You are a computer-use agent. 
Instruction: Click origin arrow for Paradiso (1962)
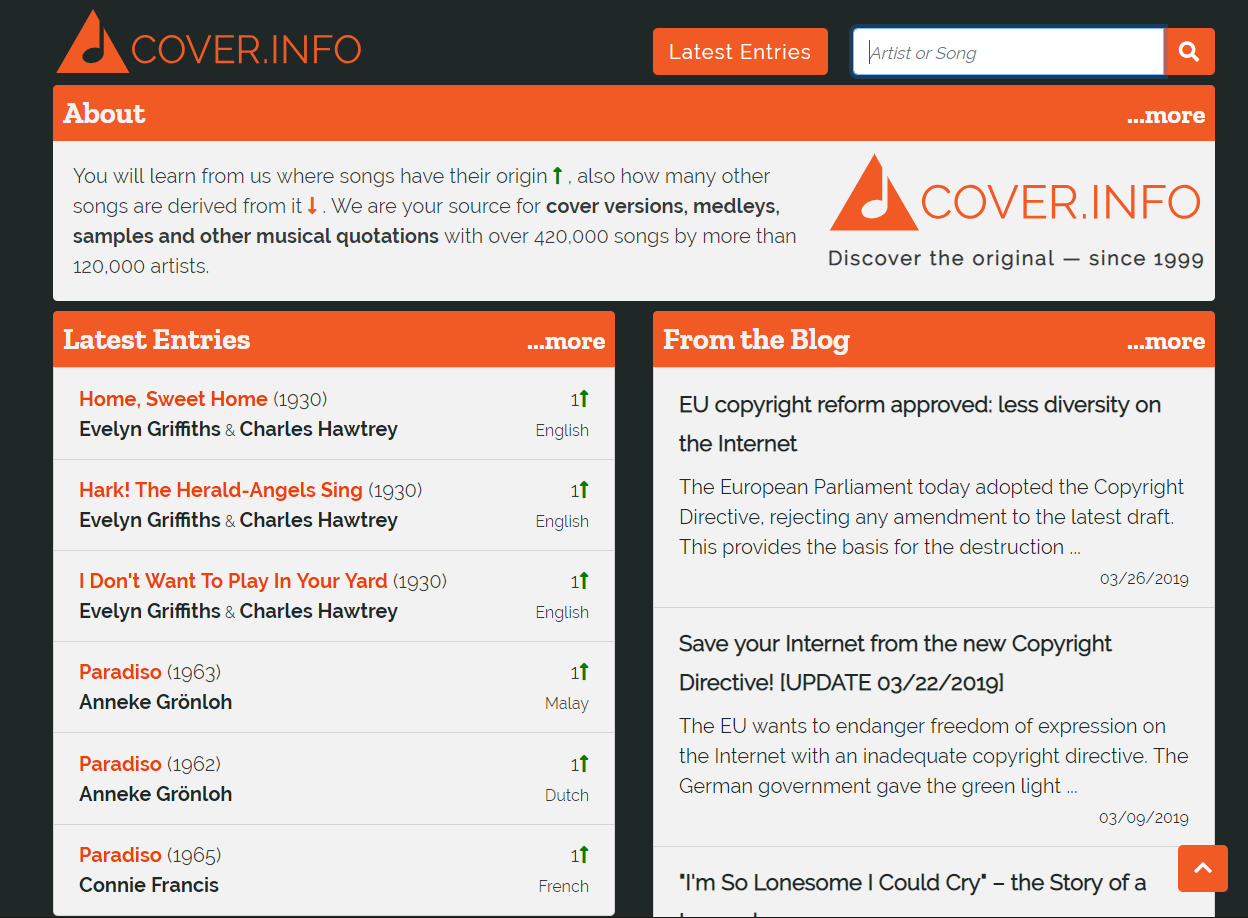pos(584,764)
